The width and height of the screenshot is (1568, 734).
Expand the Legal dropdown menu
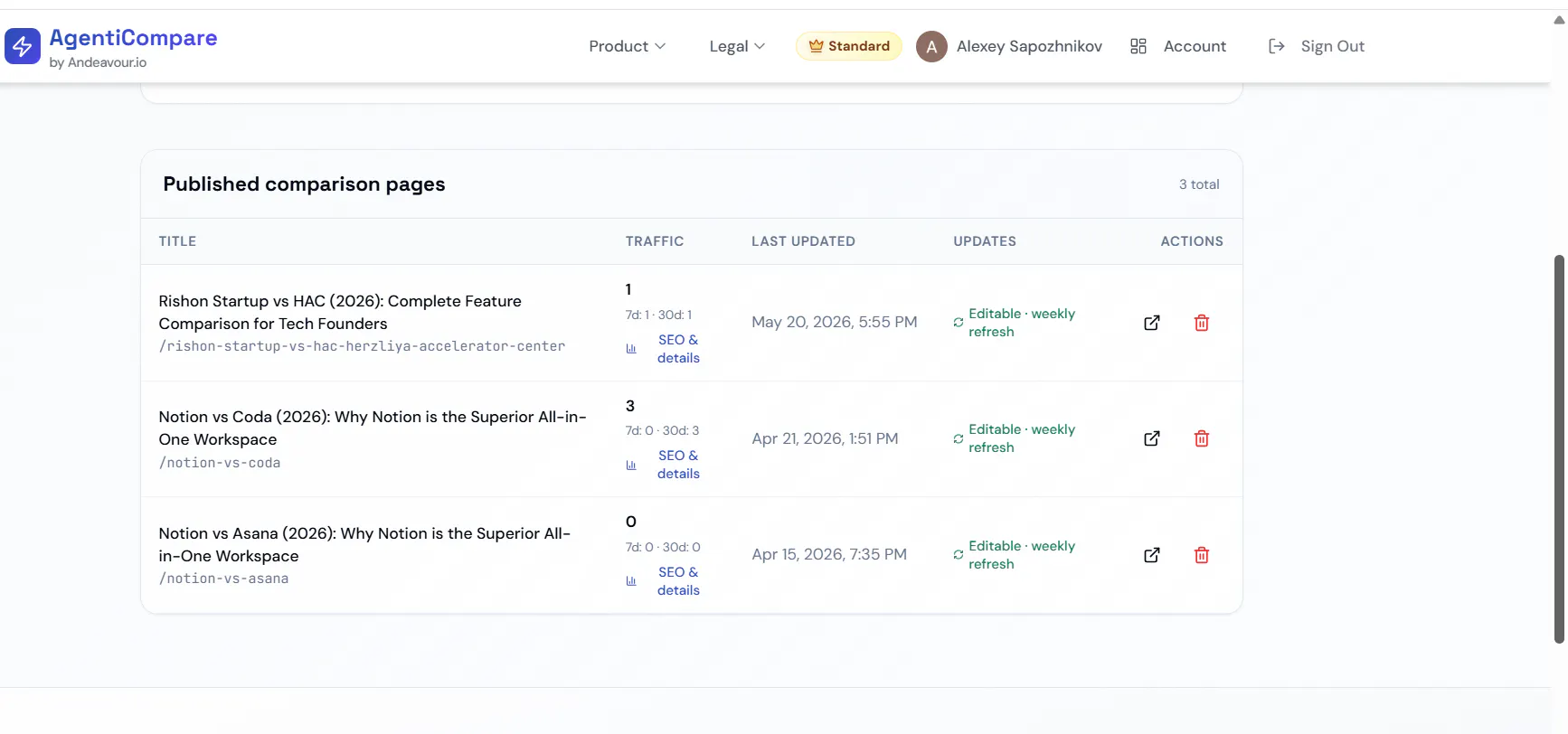point(737,46)
